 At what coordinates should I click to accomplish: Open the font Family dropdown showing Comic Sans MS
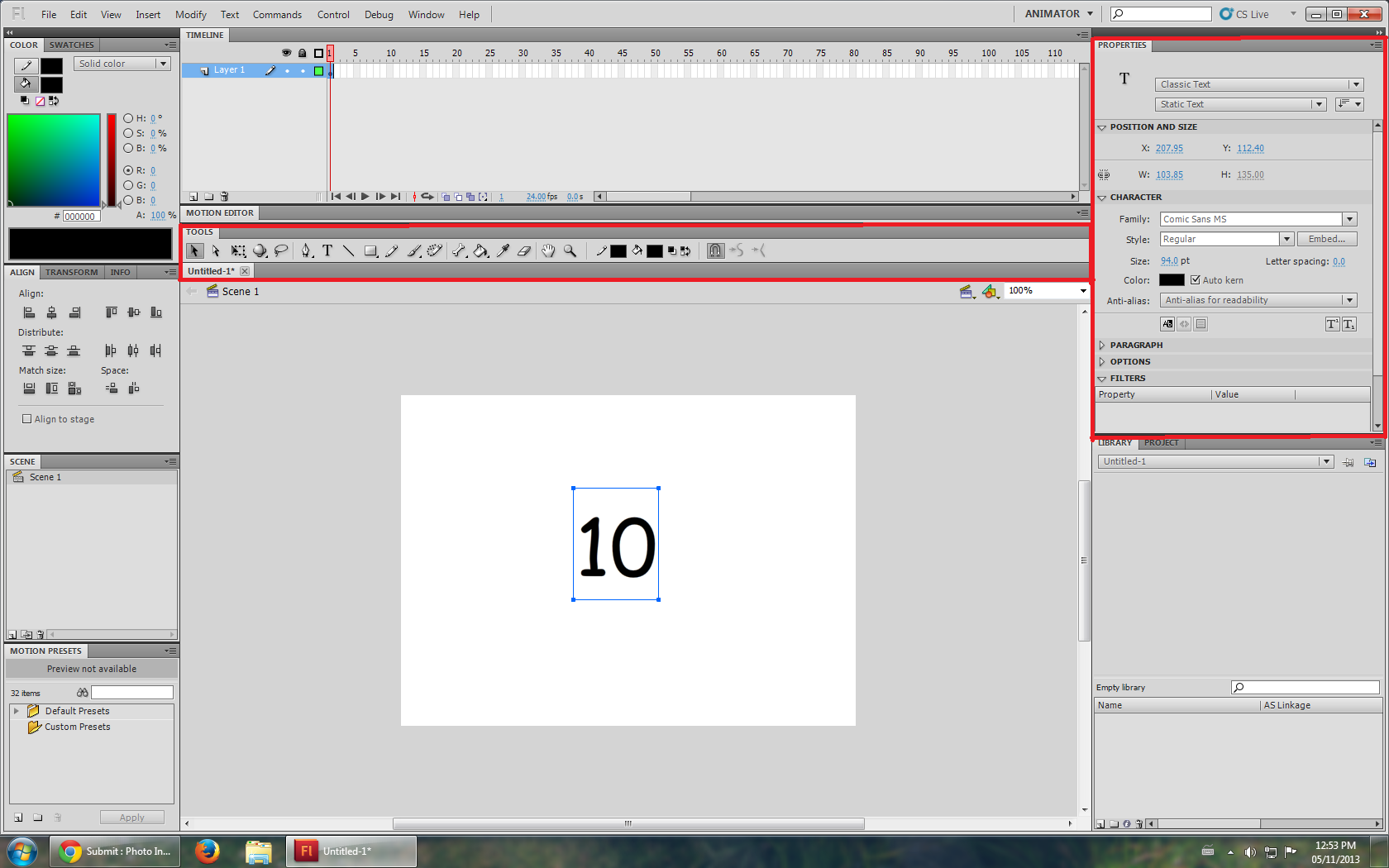pyautogui.click(x=1348, y=218)
